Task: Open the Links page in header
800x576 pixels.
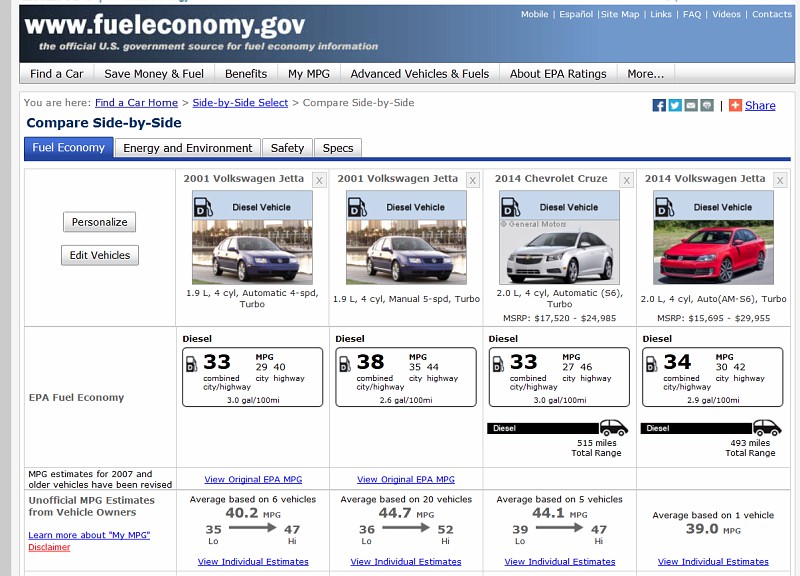Action: (661, 14)
